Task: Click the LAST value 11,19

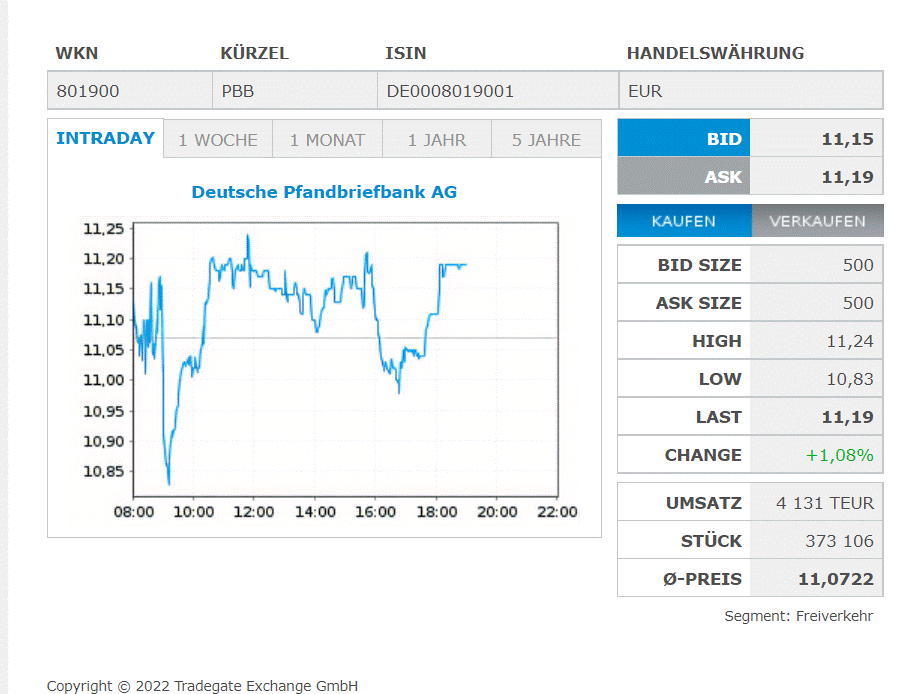Action: (847, 417)
